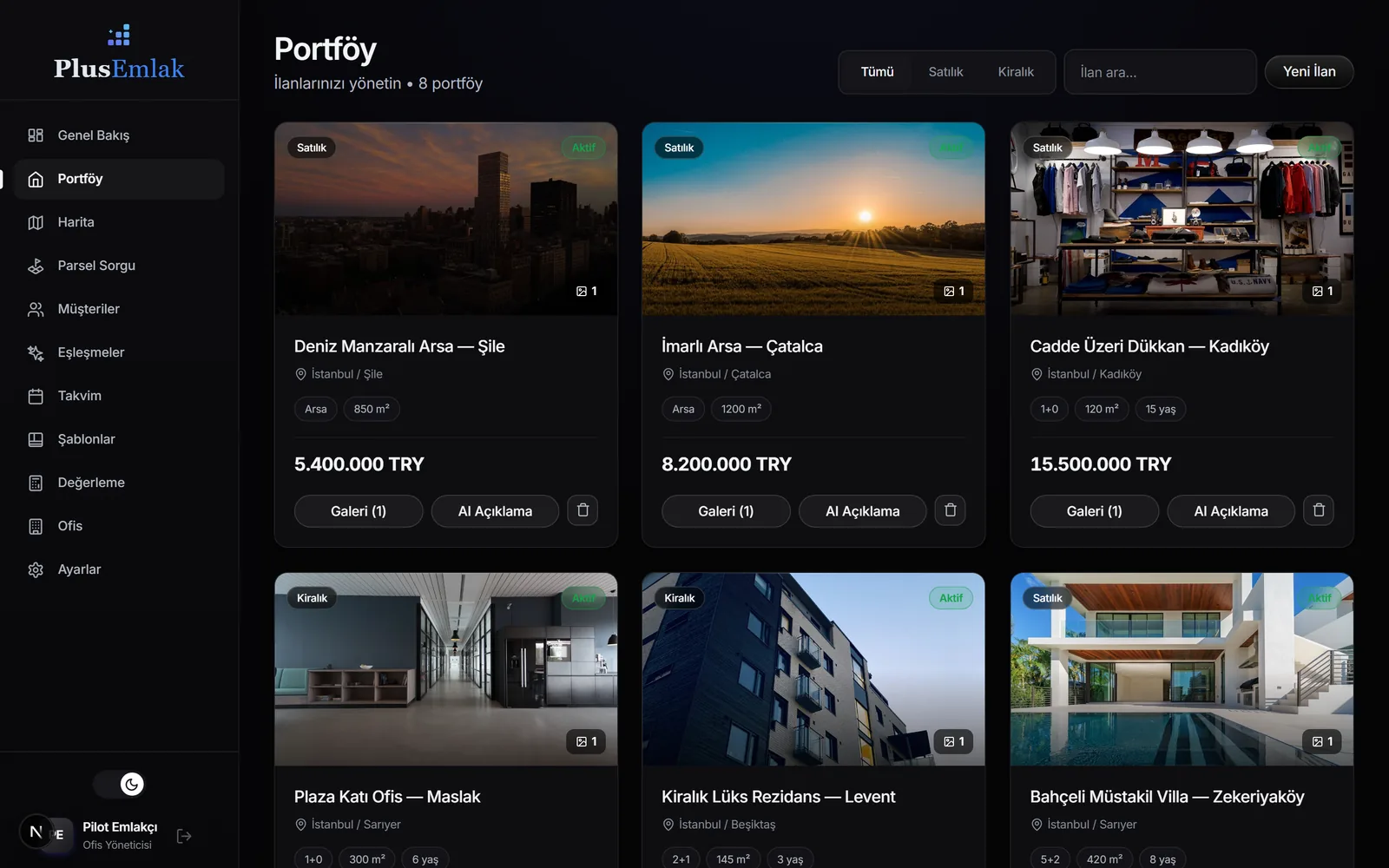Go to Müşteriler section
Viewport: 1389px width, 868px height.
pyautogui.click(x=119, y=309)
